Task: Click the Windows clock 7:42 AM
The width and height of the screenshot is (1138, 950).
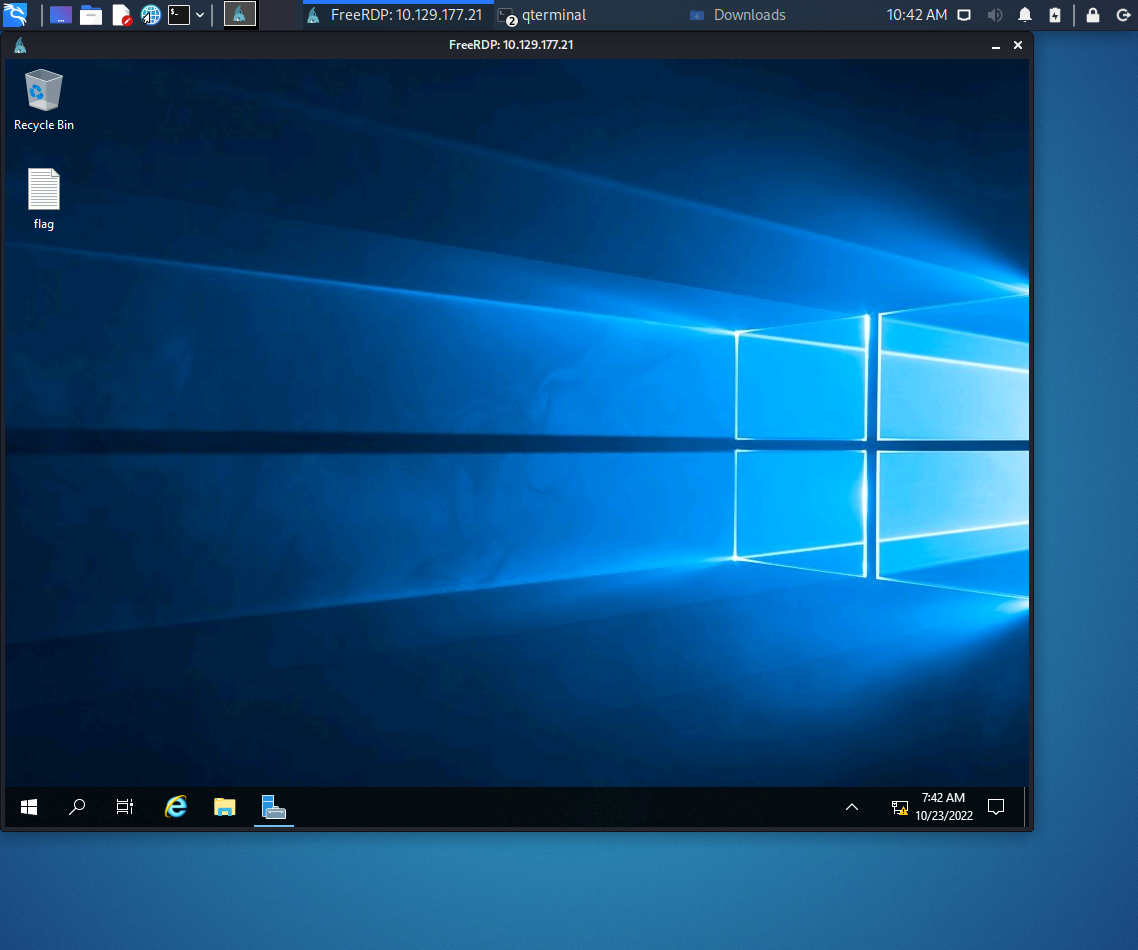Action: 943,806
